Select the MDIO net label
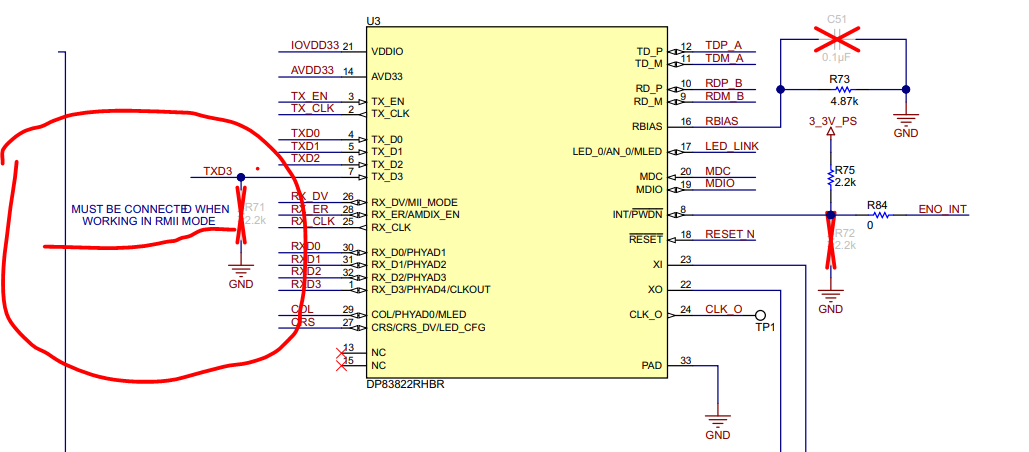The image size is (1029, 452). 720,184
